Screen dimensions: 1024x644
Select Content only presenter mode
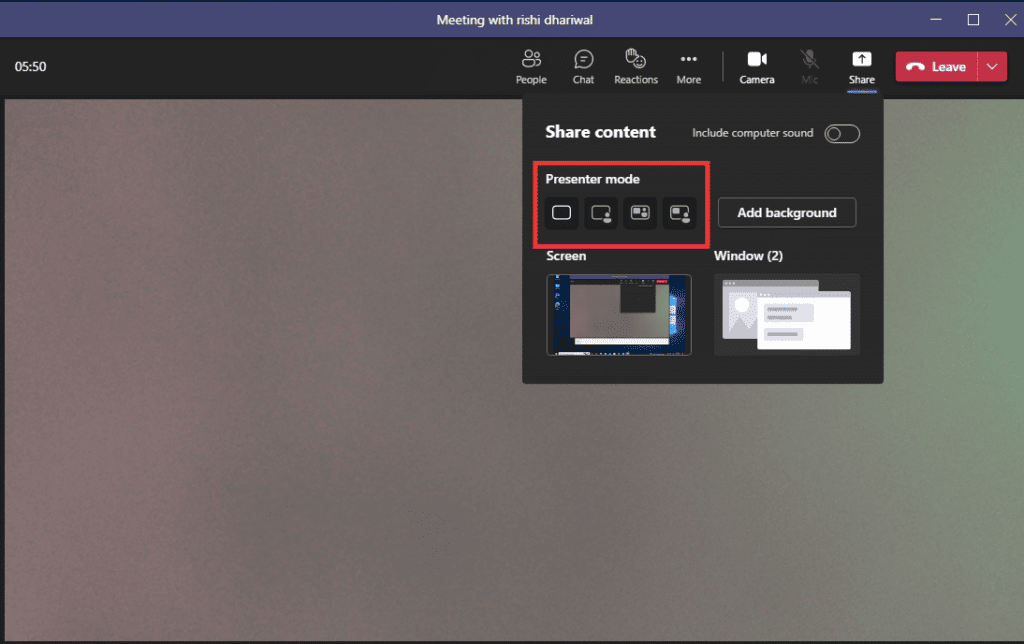click(x=561, y=212)
